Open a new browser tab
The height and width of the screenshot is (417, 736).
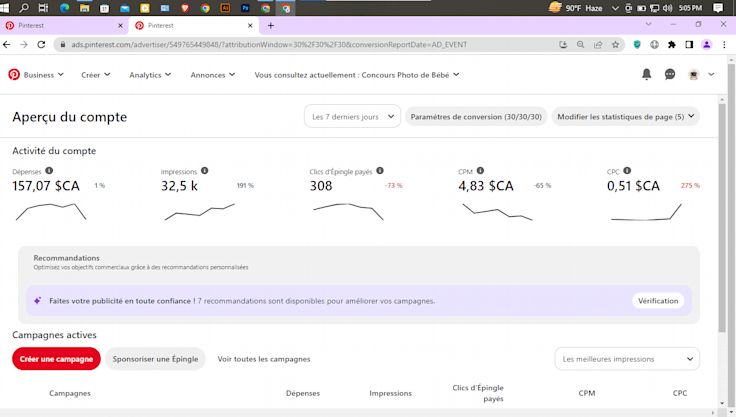[271, 25]
